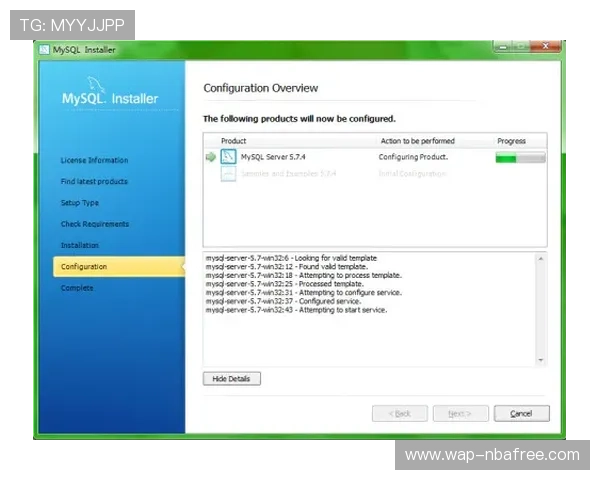This screenshot has height=480, width=600.
Task: Click the Hide Details button
Action: [x=232, y=379]
